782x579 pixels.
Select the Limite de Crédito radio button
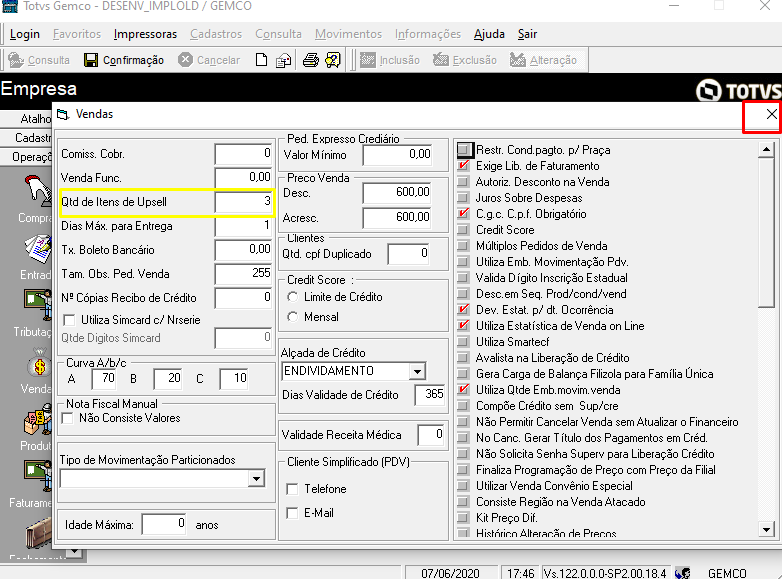click(x=293, y=297)
